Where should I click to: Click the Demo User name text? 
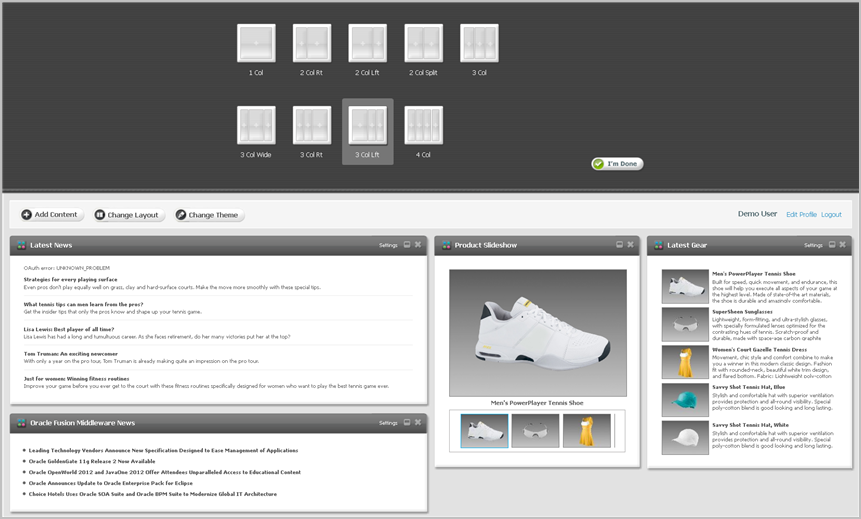(x=757, y=214)
